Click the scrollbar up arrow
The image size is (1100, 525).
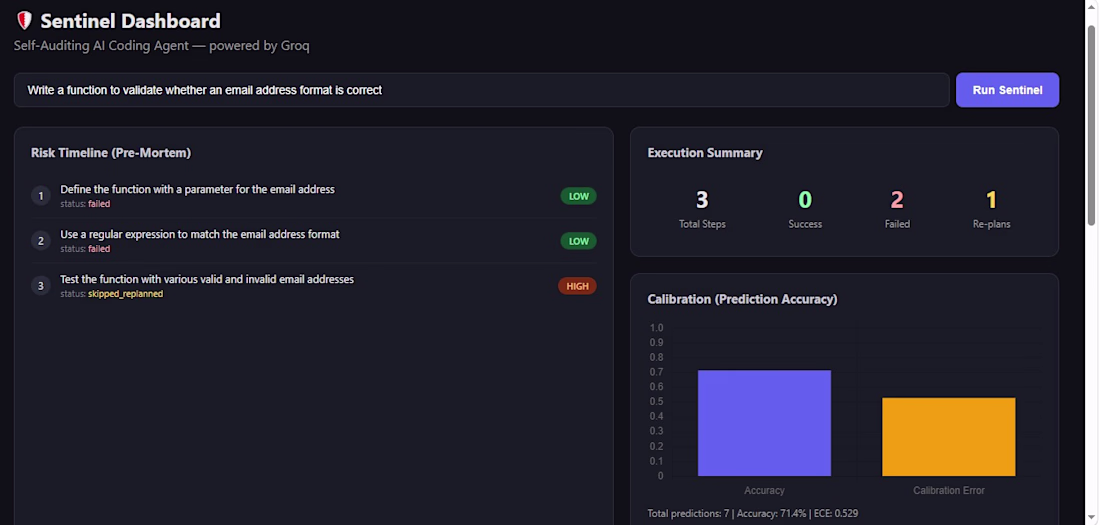click(x=1091, y=7)
